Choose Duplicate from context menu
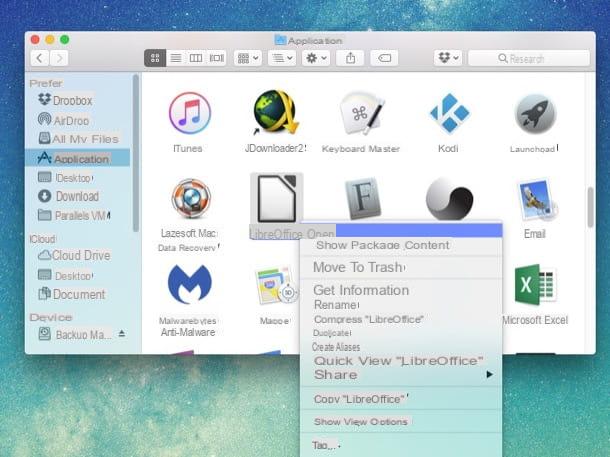This screenshot has height=457, width=610. click(401, 333)
